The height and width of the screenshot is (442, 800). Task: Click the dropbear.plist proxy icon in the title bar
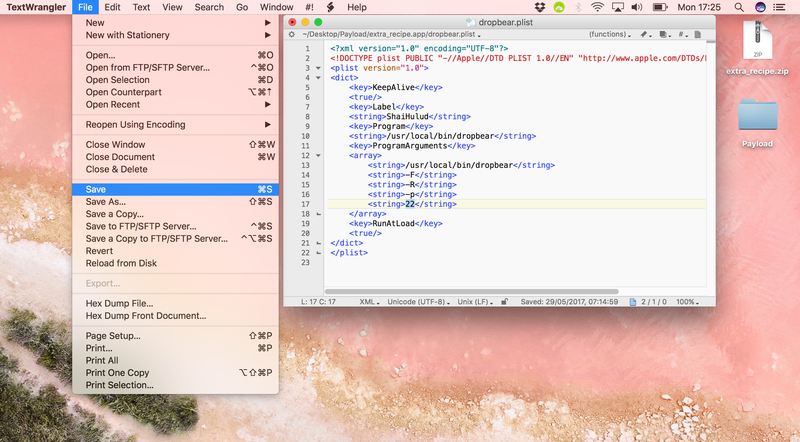tap(470, 22)
